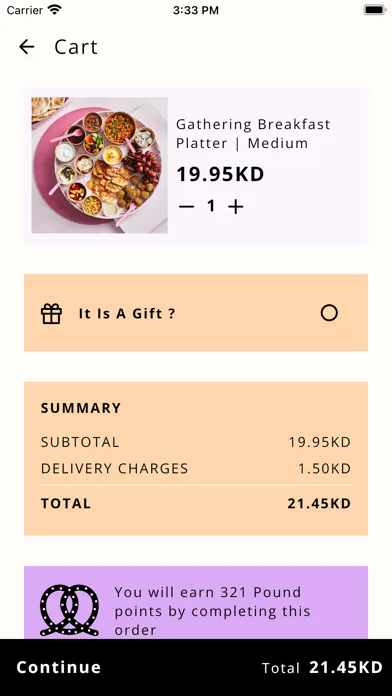Tap the Summary TOTAL amount row
The image size is (392, 696).
click(196, 503)
